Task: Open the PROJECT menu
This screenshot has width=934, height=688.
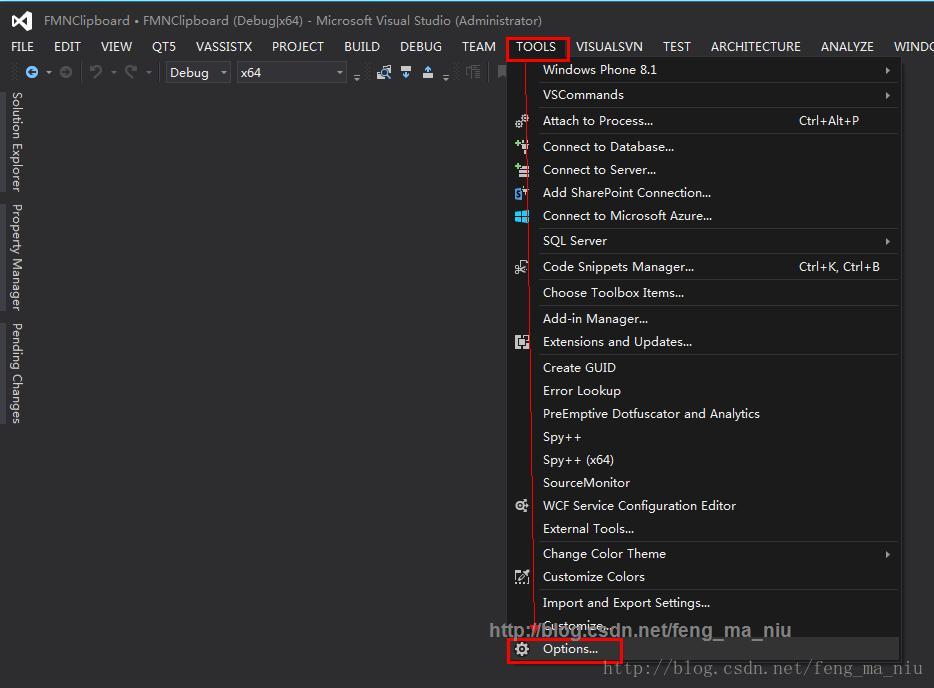Action: [298, 46]
